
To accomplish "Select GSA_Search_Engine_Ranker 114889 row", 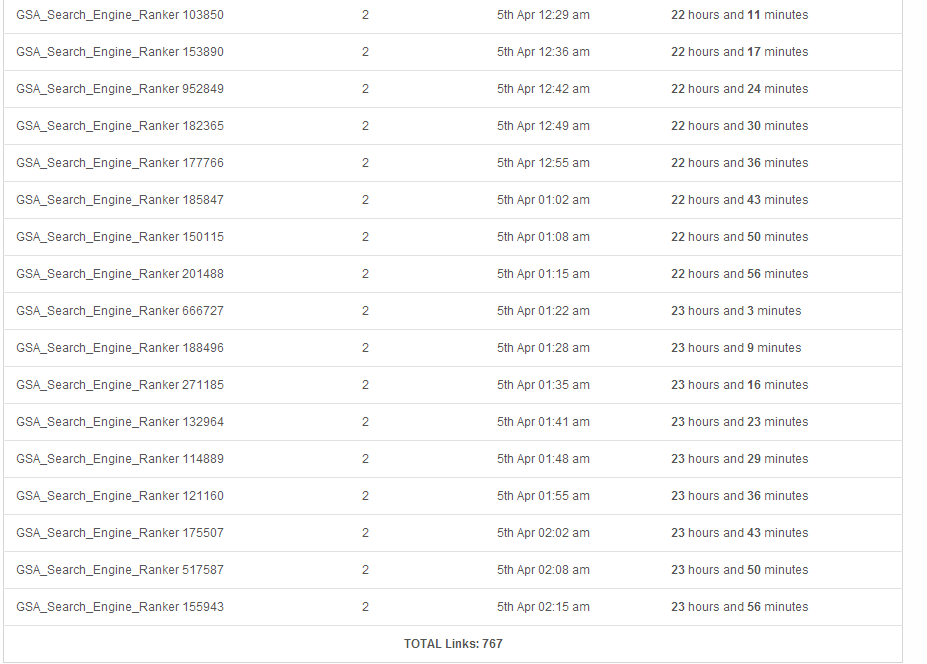I will coord(453,459).
